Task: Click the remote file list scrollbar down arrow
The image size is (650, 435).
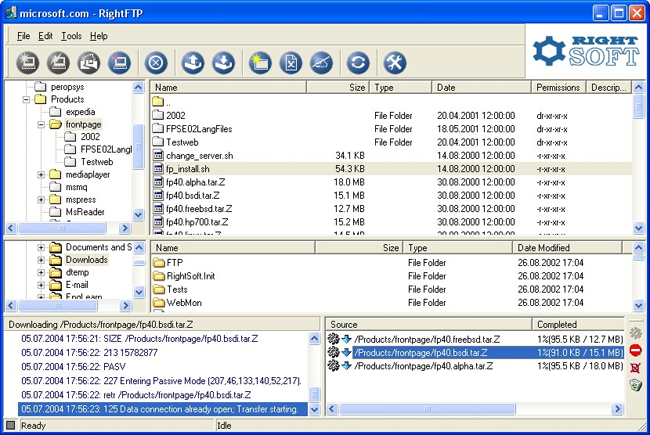Action: pos(638,228)
